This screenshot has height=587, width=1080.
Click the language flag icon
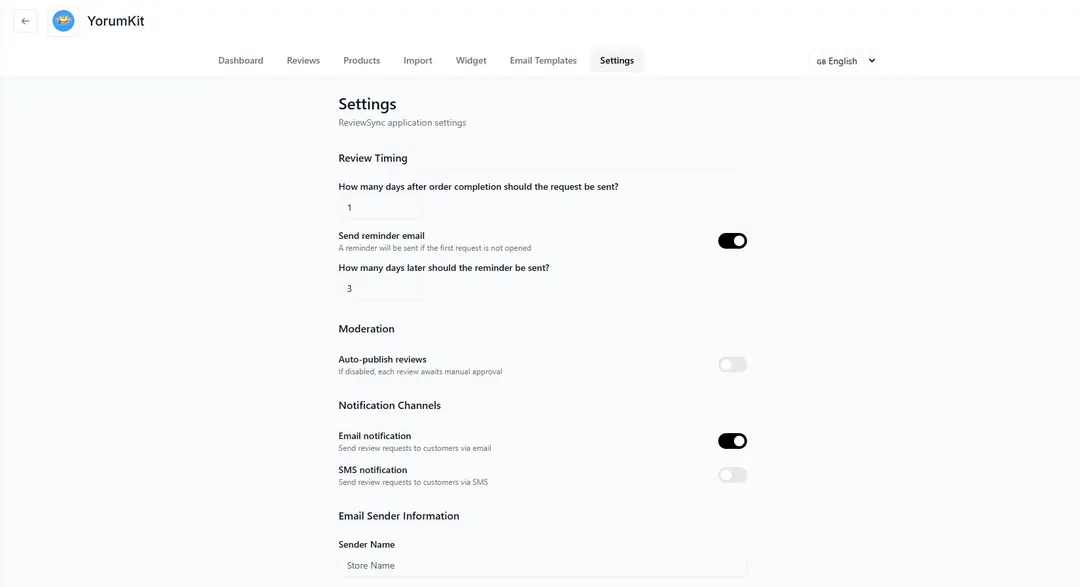[x=821, y=61]
